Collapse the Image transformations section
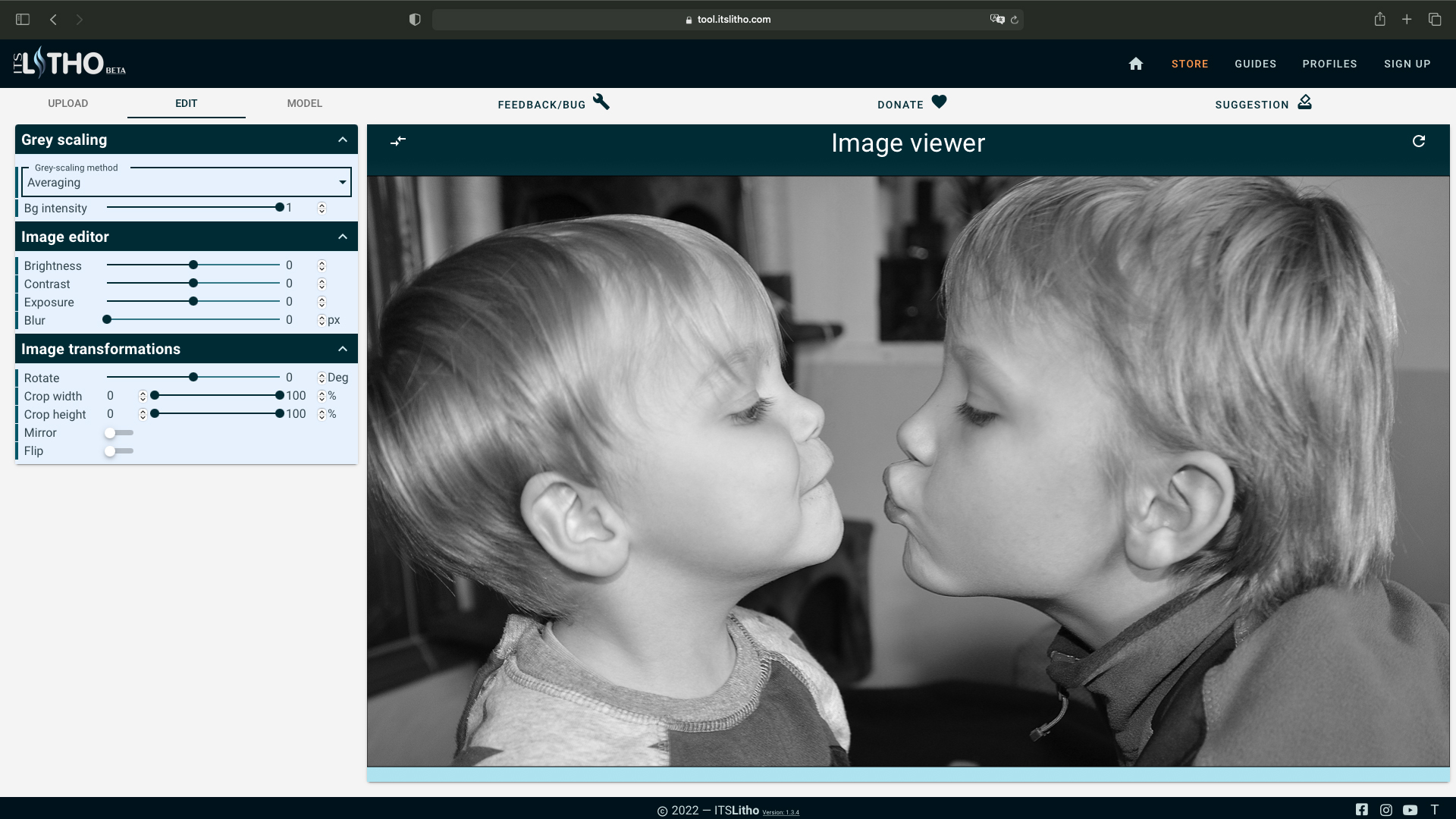The width and height of the screenshot is (1456, 819). (343, 349)
